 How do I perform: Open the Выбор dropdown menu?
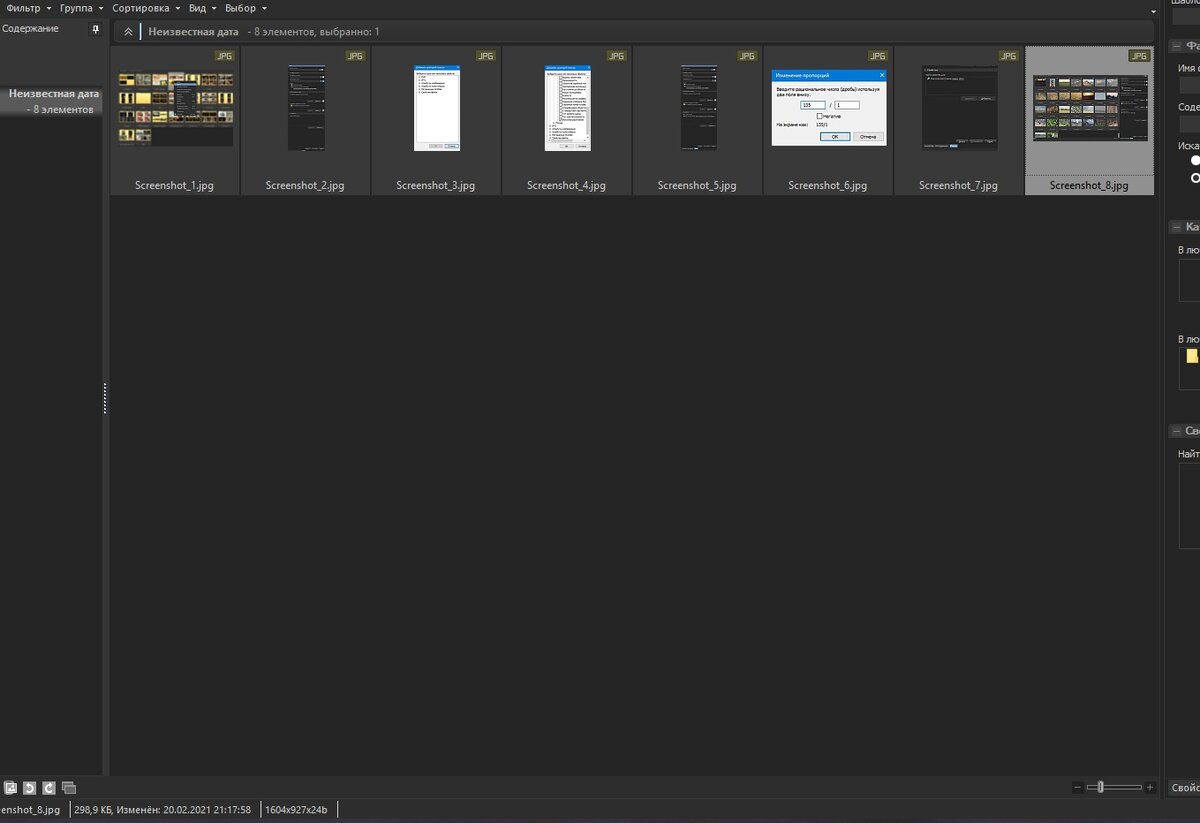tap(246, 8)
